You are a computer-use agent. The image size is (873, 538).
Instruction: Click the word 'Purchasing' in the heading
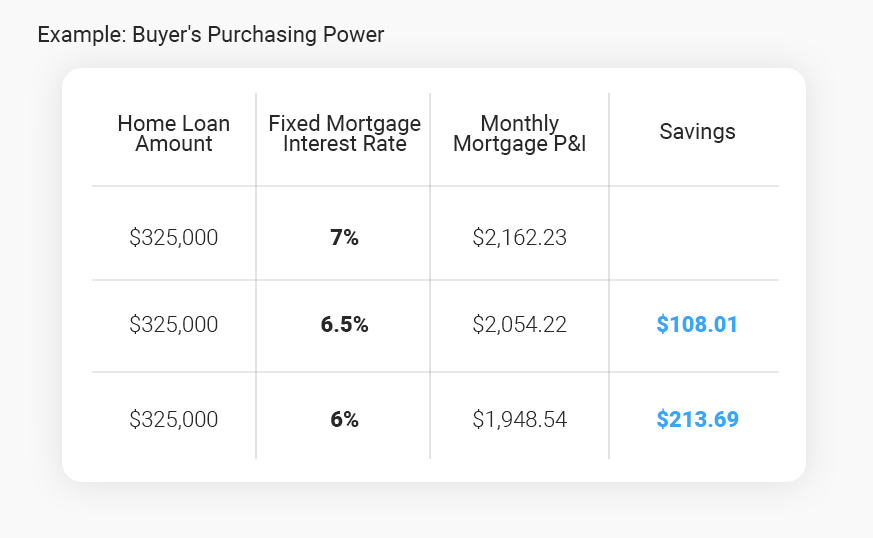point(261,35)
